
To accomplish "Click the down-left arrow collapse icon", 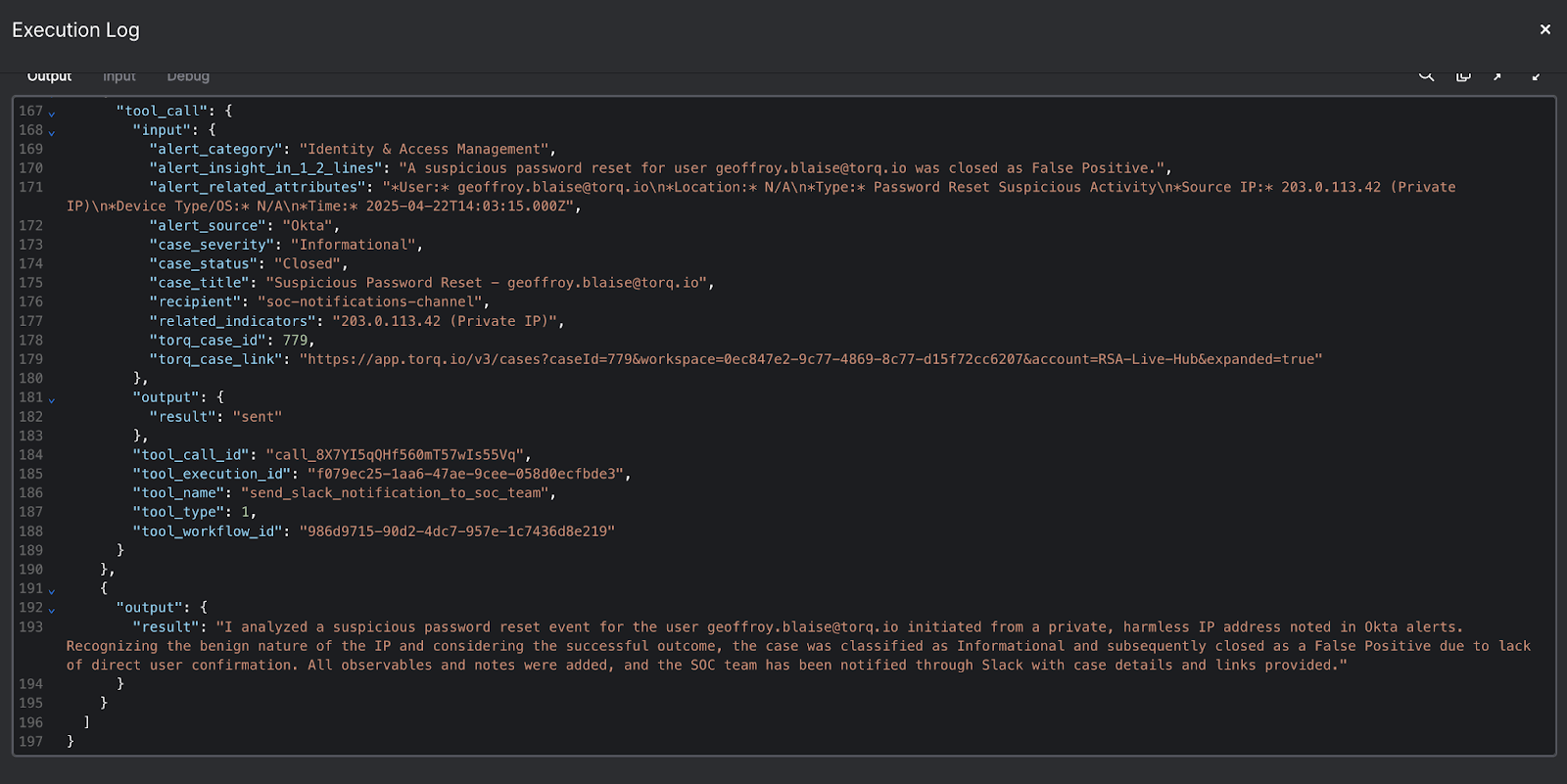I will point(1535,75).
